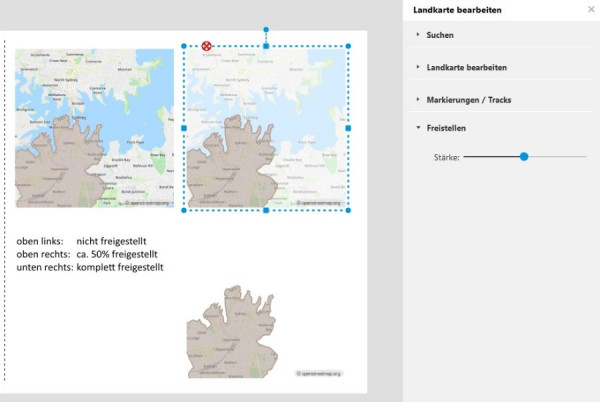Click bottom-left corner handle of selected map
This screenshot has width=600, height=402.
point(184,210)
